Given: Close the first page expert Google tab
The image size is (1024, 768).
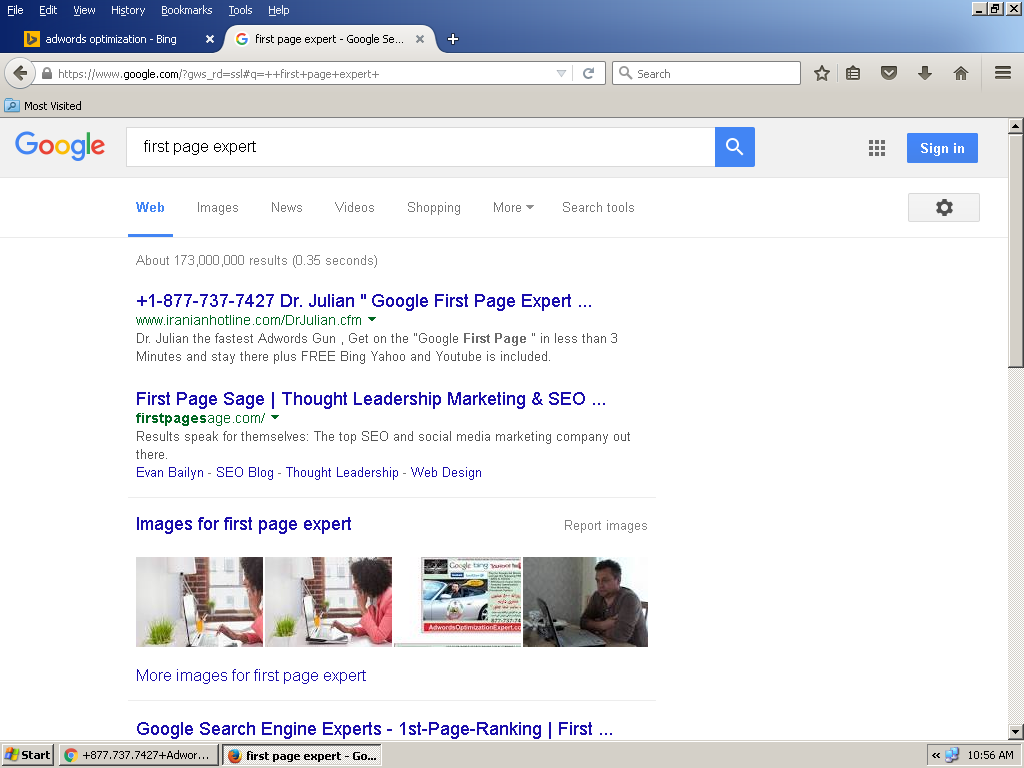Looking at the screenshot, I should pos(420,39).
